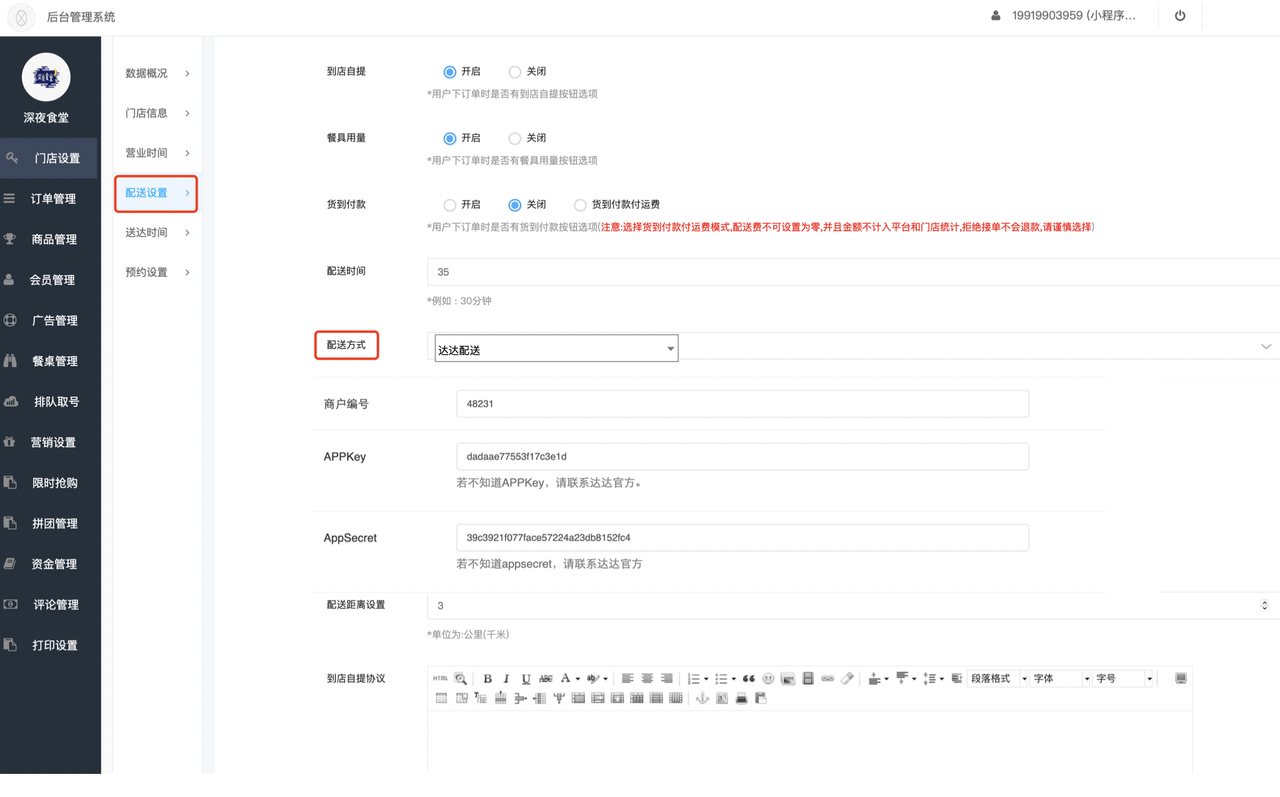Click the power logout icon

(x=1180, y=16)
